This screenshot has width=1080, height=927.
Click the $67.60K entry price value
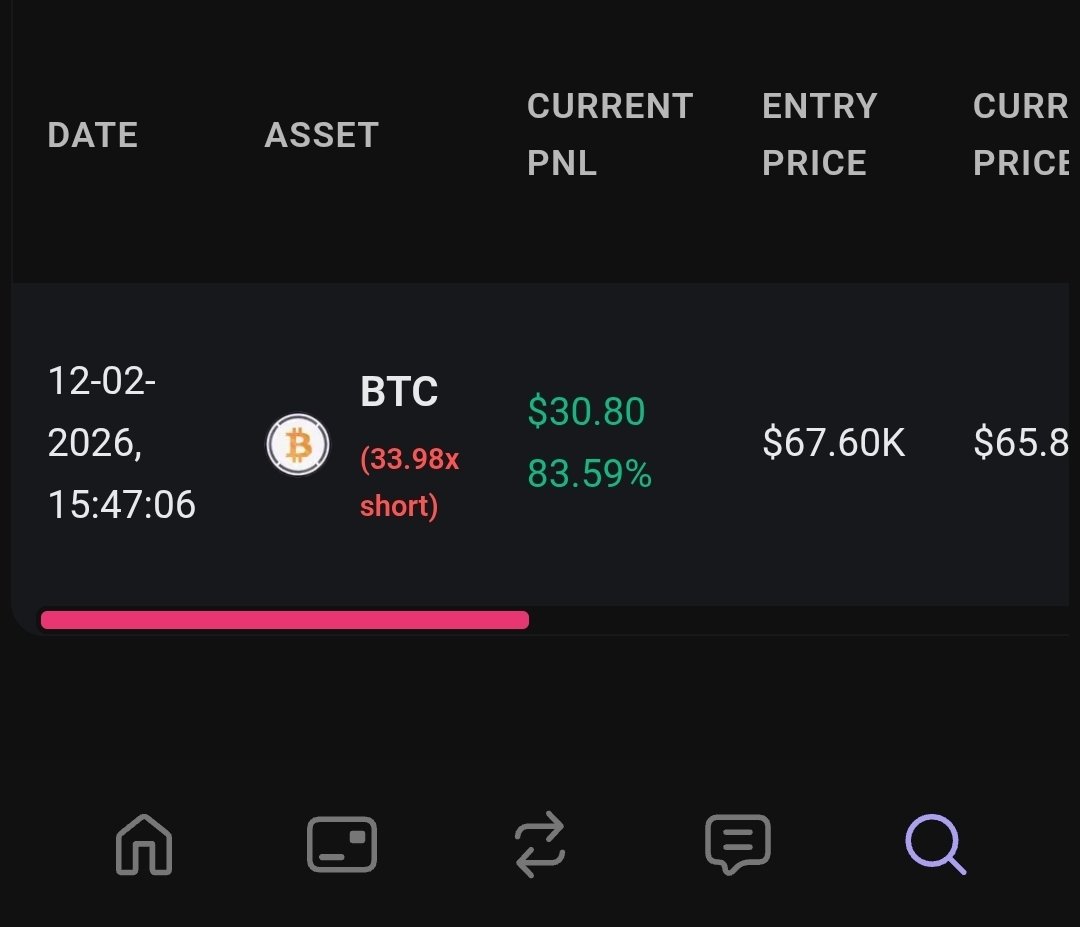pyautogui.click(x=833, y=442)
